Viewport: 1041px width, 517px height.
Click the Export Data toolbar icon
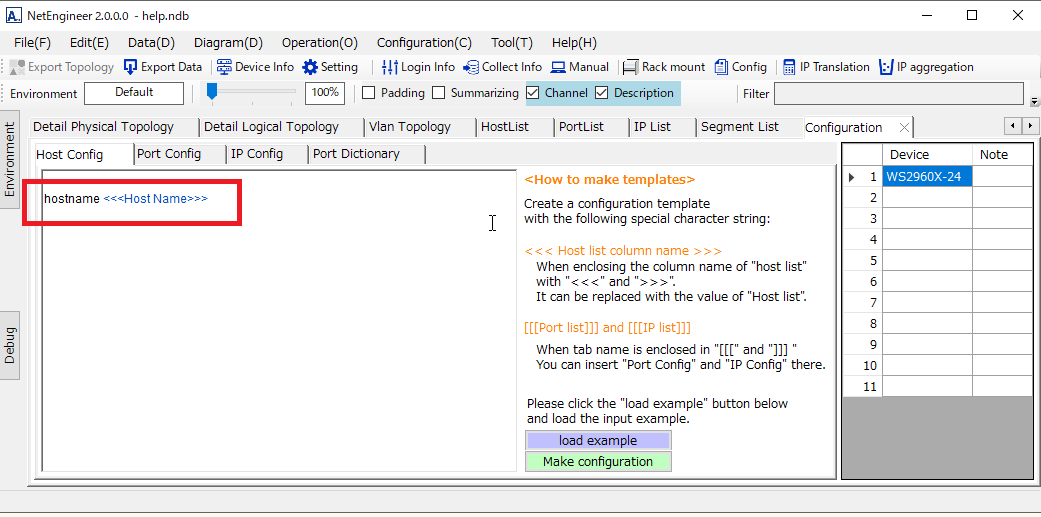point(131,67)
